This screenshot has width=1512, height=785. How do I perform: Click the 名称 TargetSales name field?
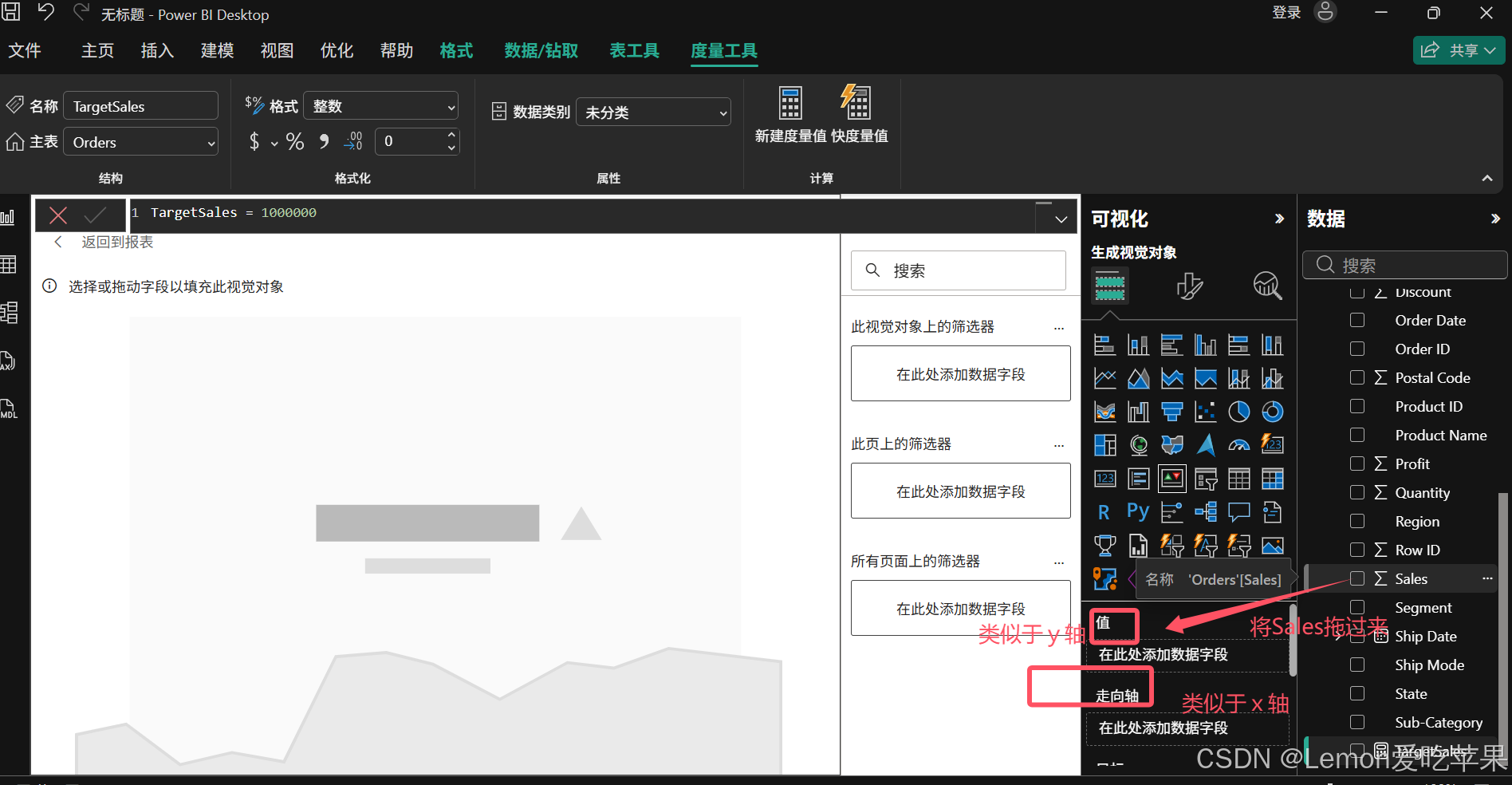click(x=140, y=106)
